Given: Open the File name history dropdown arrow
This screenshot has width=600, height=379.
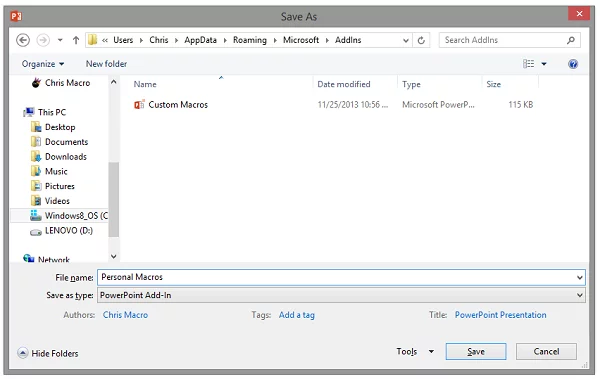Looking at the screenshot, I should coord(579,277).
